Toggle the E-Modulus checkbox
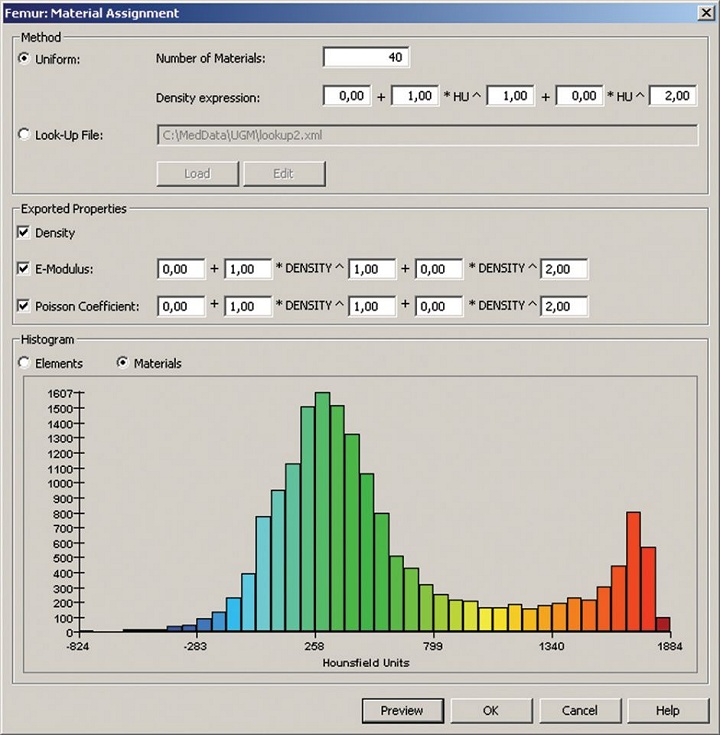Screen dimensions: 720x735 click(25, 269)
